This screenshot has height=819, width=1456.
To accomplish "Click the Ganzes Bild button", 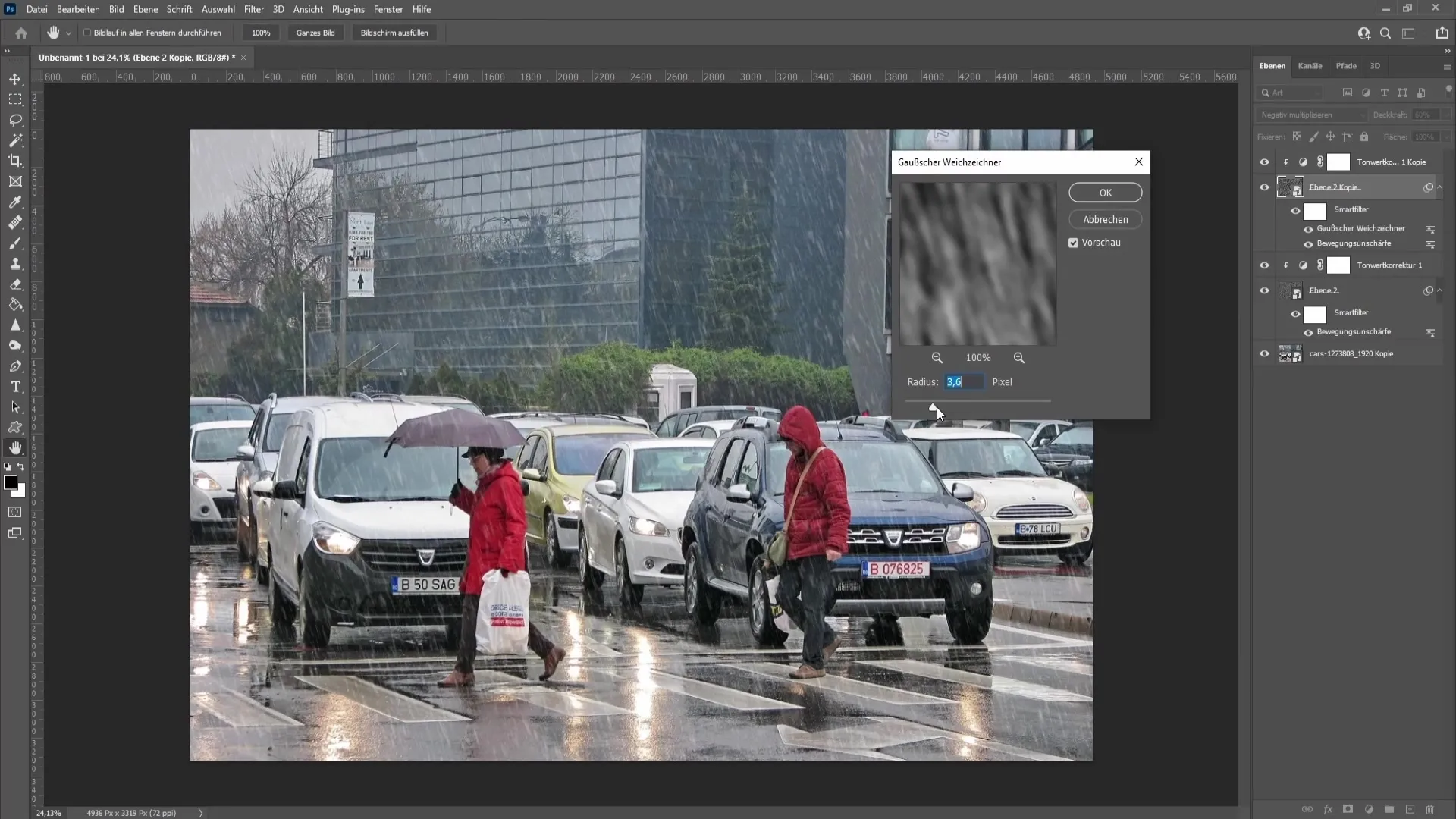I will 315,33.
